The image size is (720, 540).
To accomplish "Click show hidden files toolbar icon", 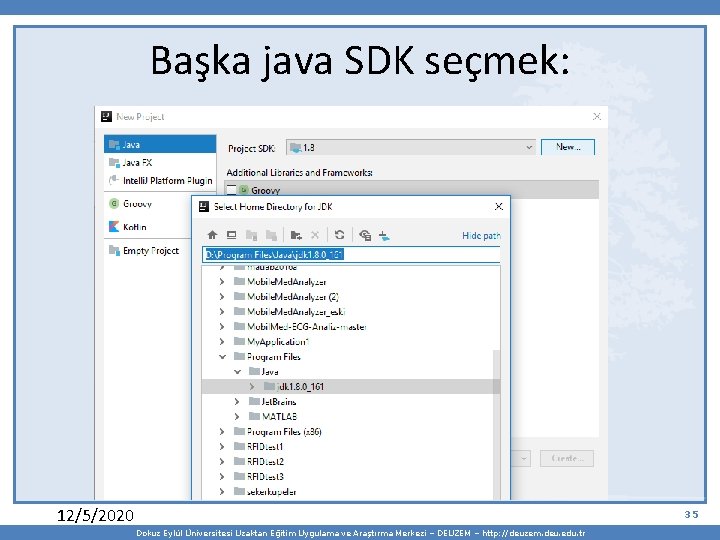I will [365, 235].
